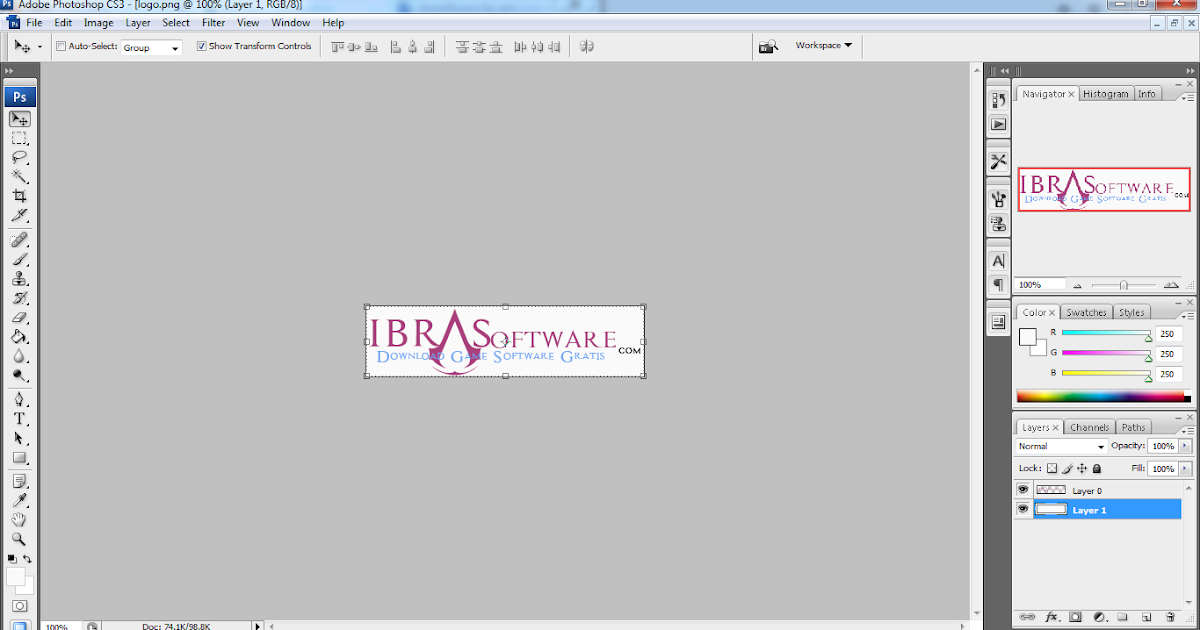Click Add layer style fx icon
1200x630 pixels.
click(x=1052, y=618)
